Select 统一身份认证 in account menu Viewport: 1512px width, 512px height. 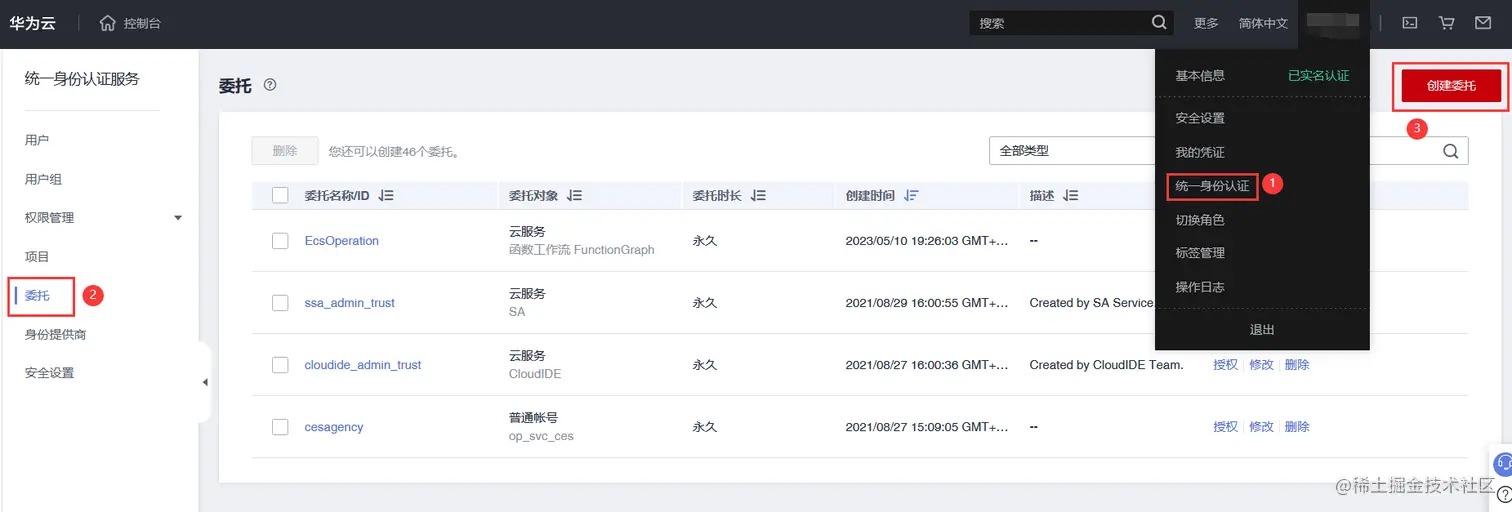pyautogui.click(x=1212, y=186)
